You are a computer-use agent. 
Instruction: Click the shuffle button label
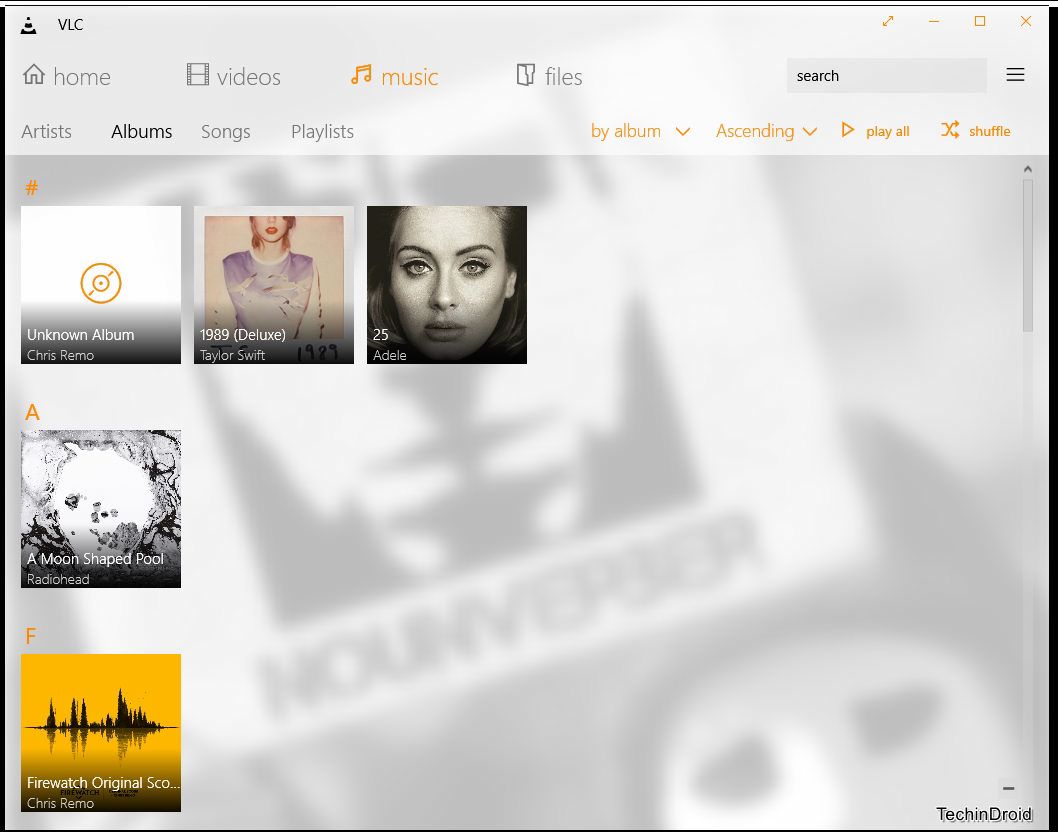(x=989, y=131)
